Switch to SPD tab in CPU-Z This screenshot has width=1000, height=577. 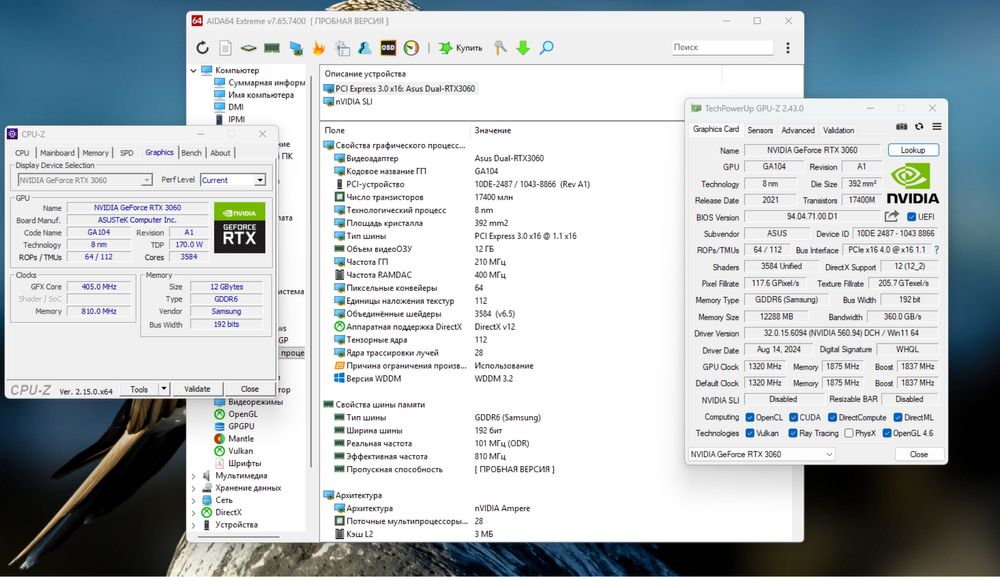(x=127, y=153)
